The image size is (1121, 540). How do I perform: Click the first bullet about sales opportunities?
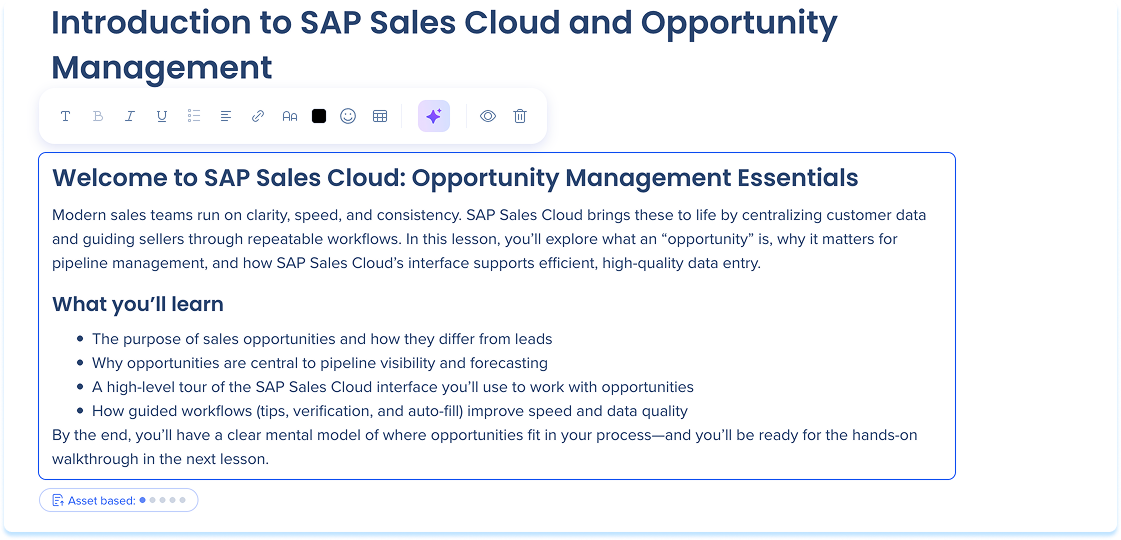click(322, 339)
